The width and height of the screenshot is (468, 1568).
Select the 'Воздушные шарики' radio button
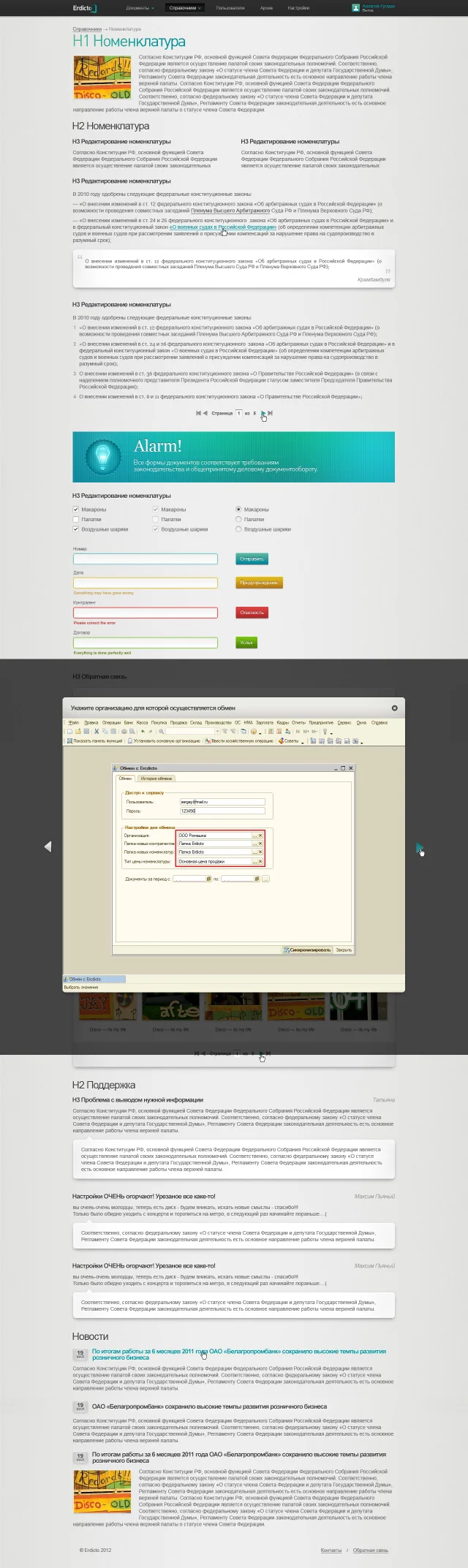[x=238, y=529]
